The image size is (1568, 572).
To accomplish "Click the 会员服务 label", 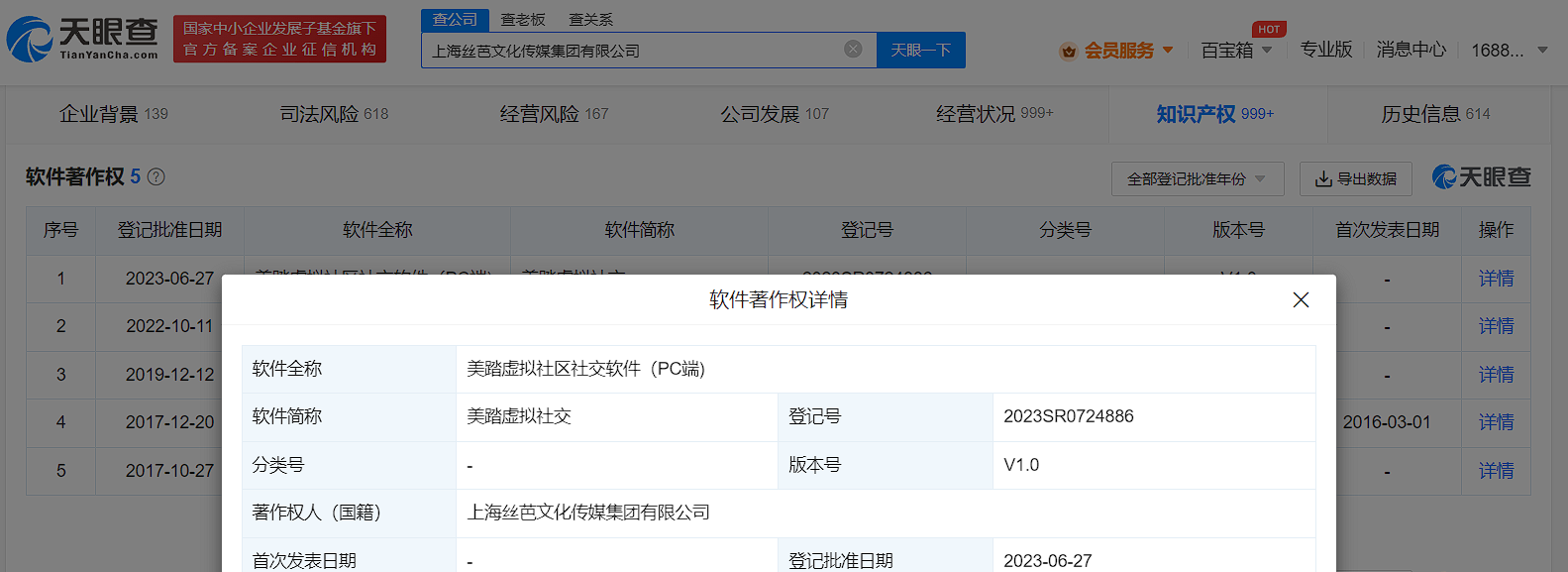I will [1119, 51].
